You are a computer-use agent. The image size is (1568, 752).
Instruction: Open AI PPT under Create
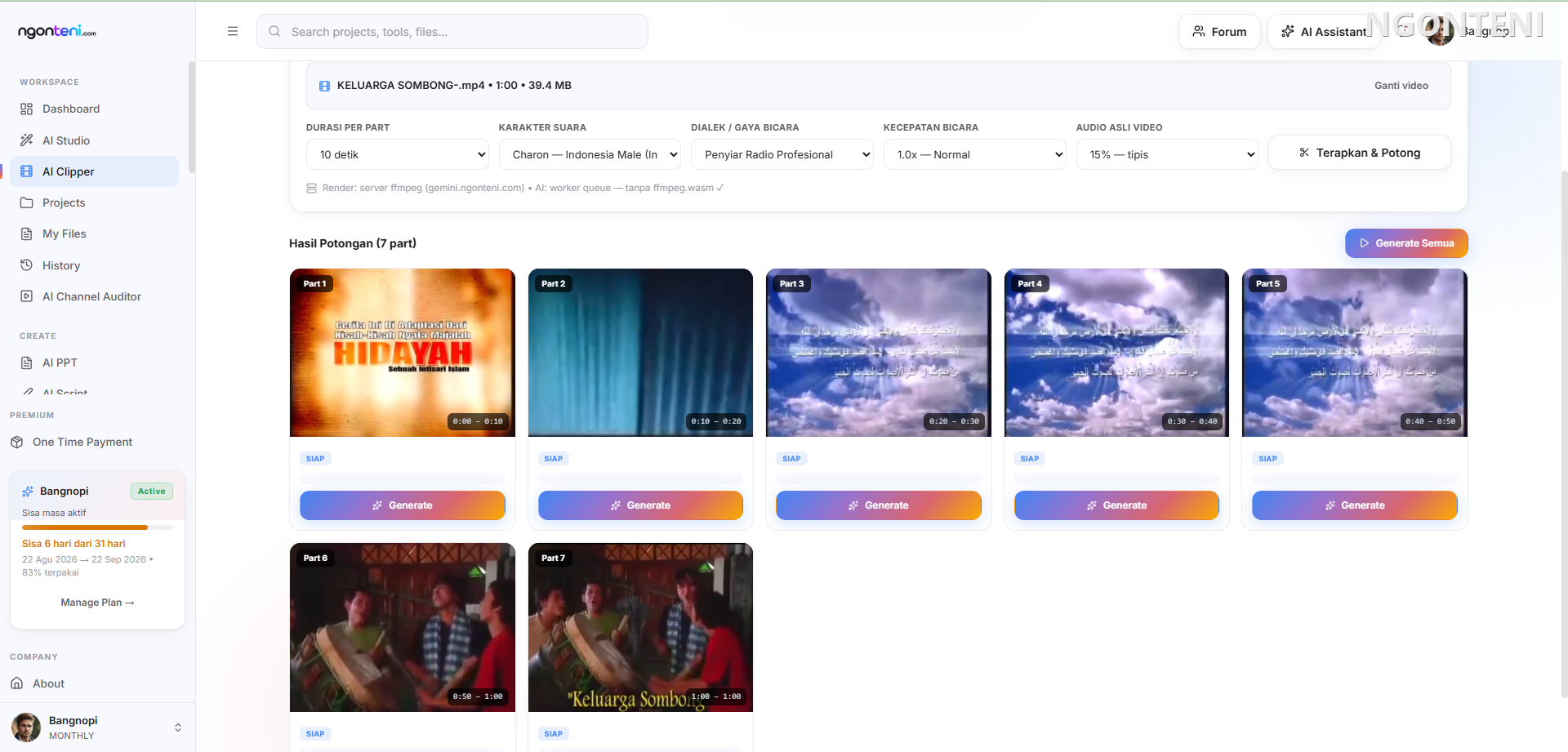click(x=94, y=363)
